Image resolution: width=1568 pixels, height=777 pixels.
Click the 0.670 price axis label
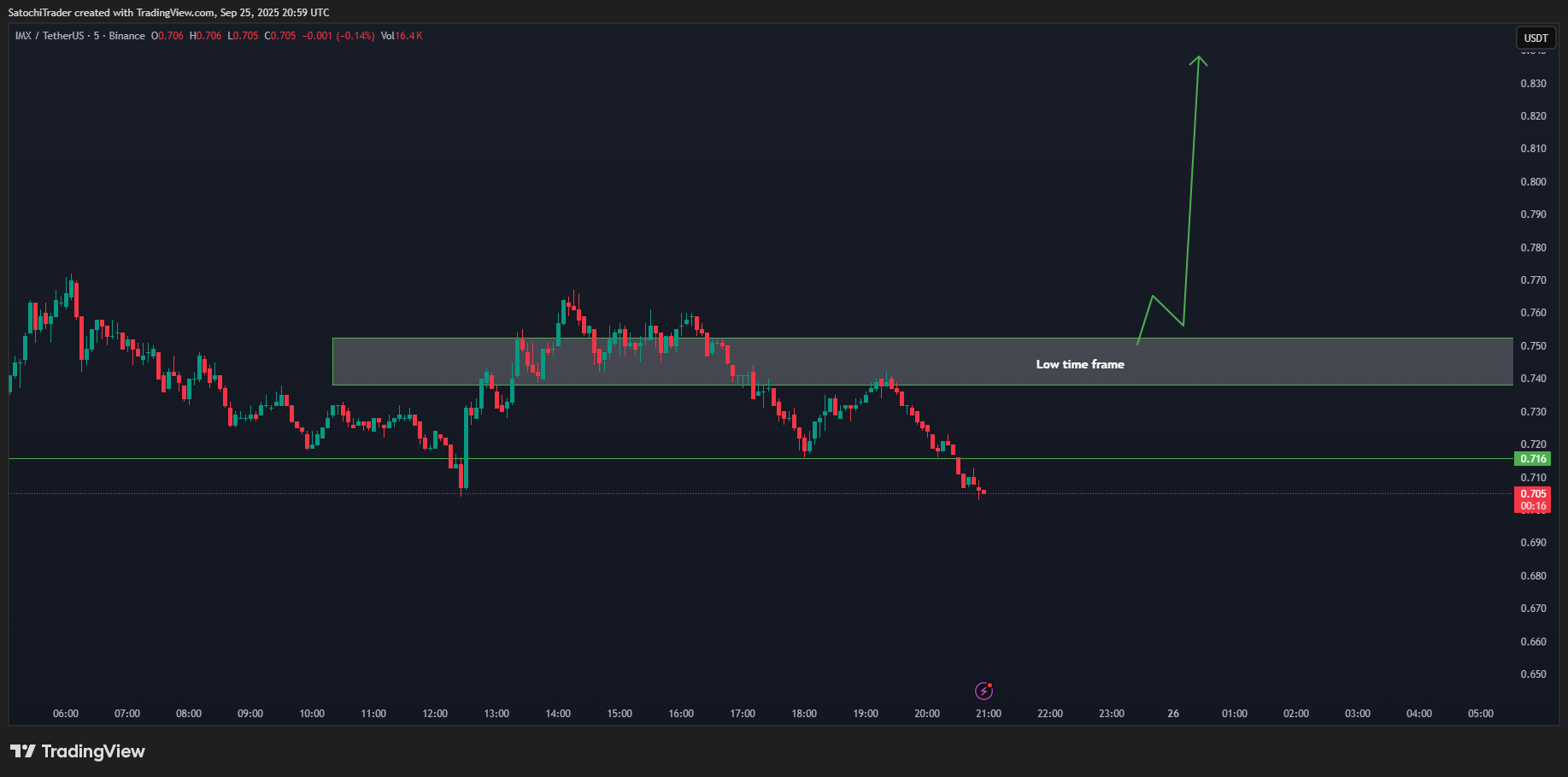click(x=1533, y=609)
